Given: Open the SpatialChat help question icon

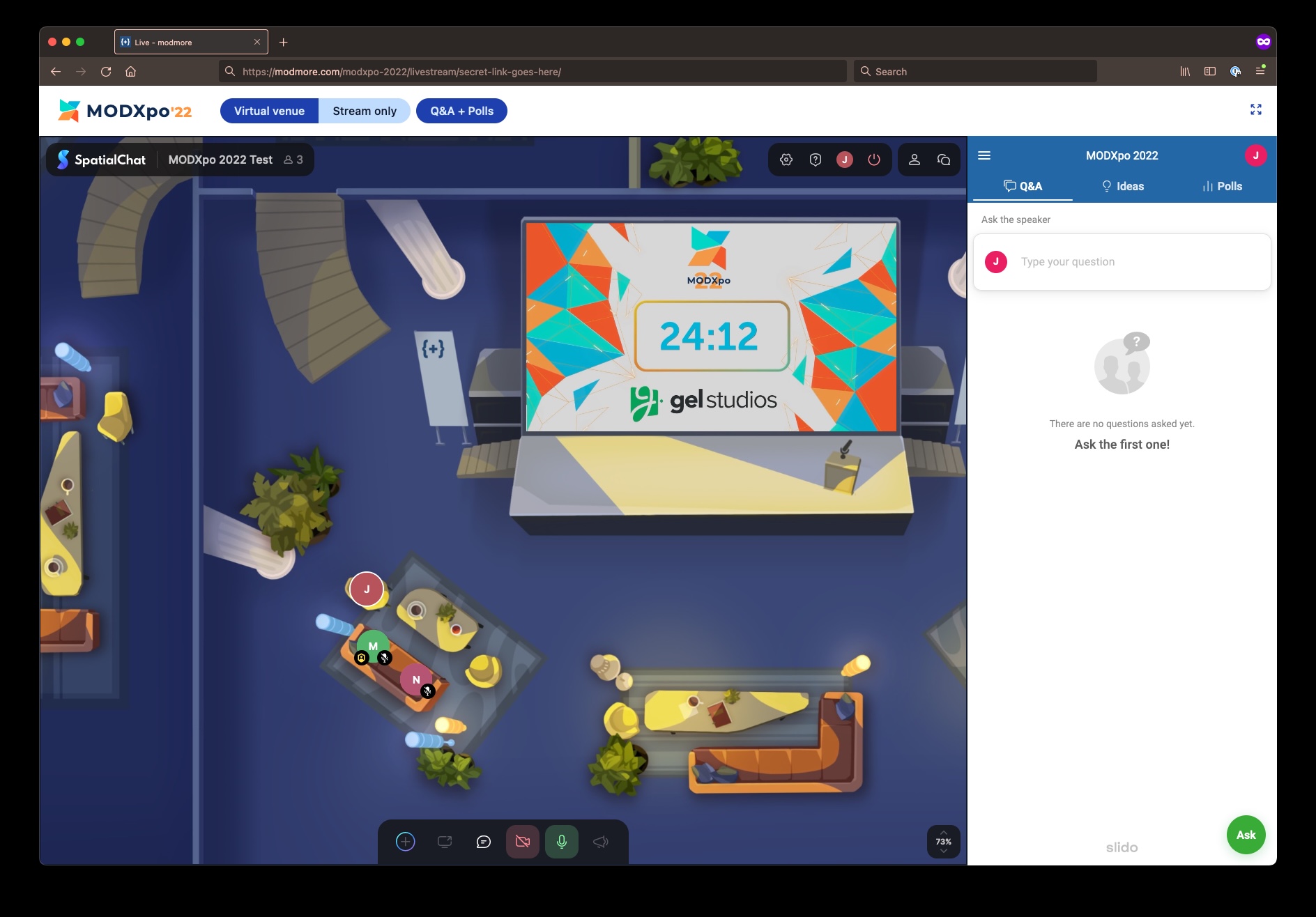Looking at the screenshot, I should click(816, 160).
